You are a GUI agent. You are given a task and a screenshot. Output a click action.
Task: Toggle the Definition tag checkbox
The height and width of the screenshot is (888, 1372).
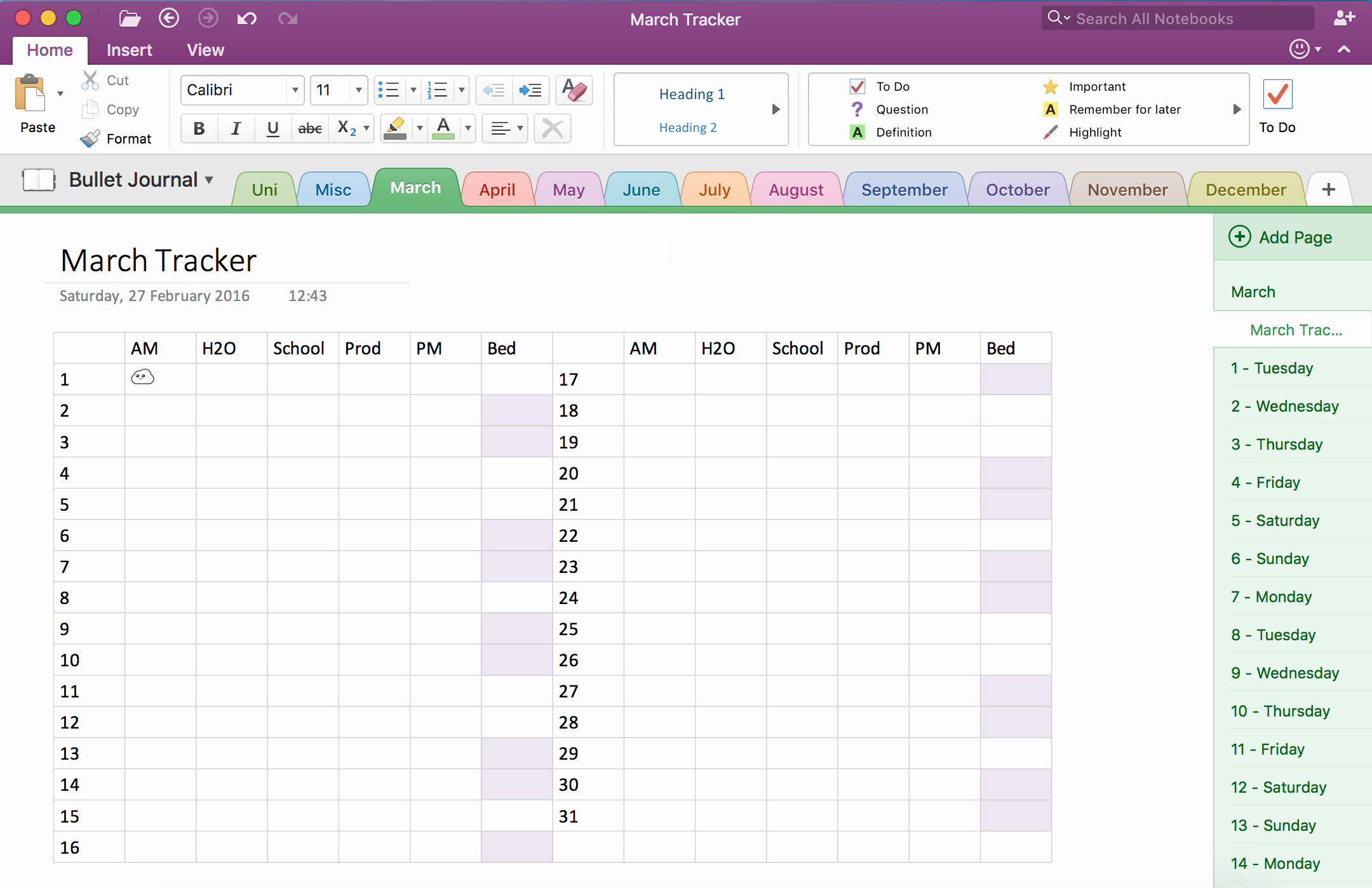click(857, 132)
